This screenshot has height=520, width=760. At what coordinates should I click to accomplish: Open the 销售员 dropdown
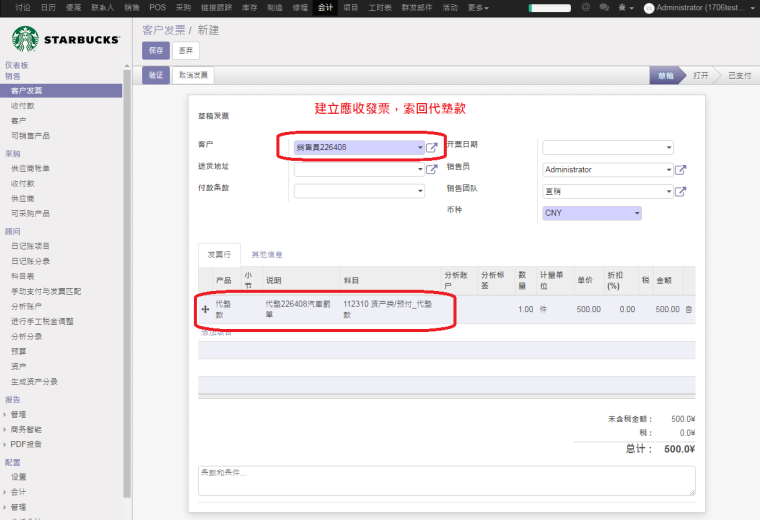[x=608, y=170]
